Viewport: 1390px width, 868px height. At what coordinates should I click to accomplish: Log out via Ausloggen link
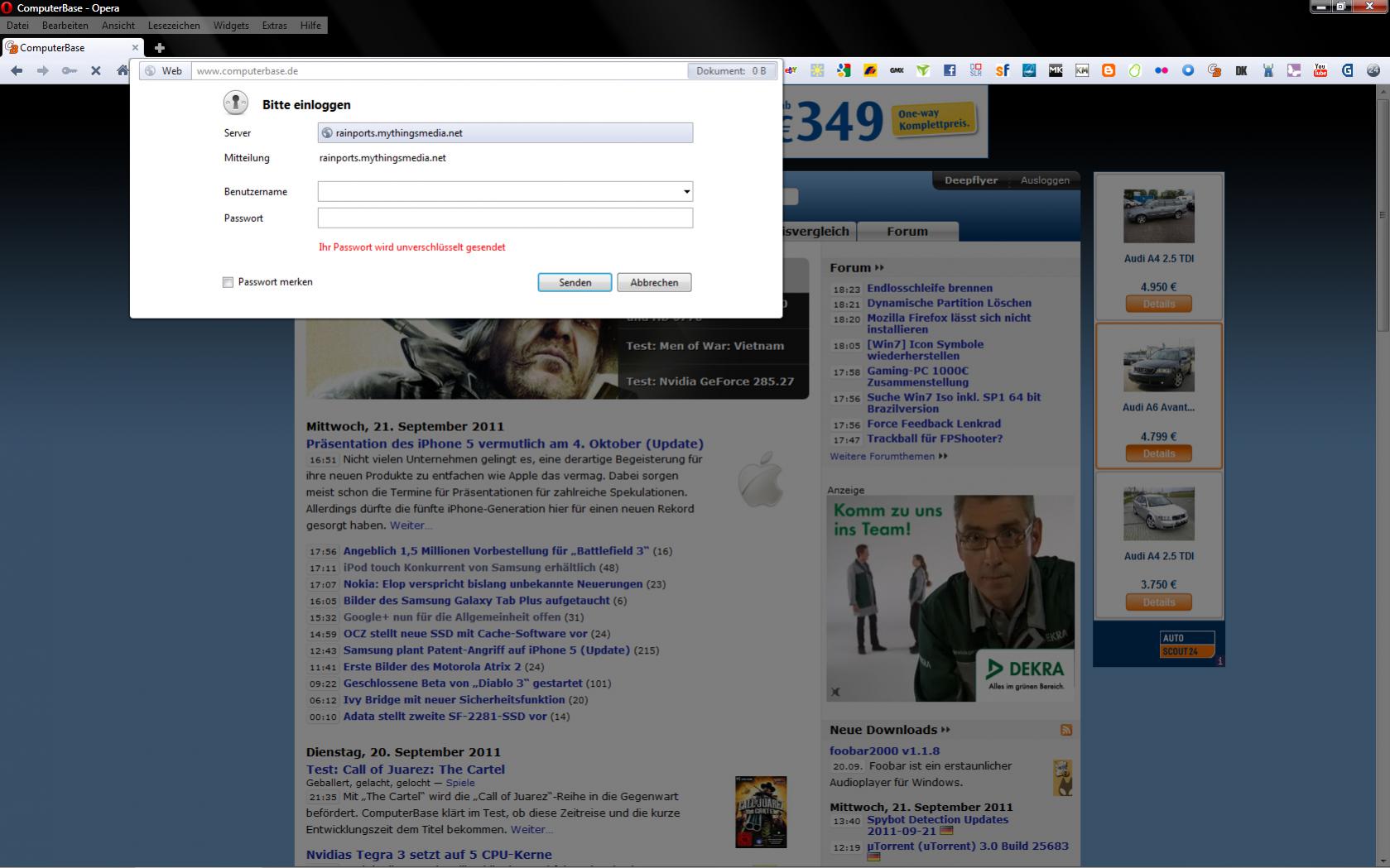click(x=1045, y=180)
